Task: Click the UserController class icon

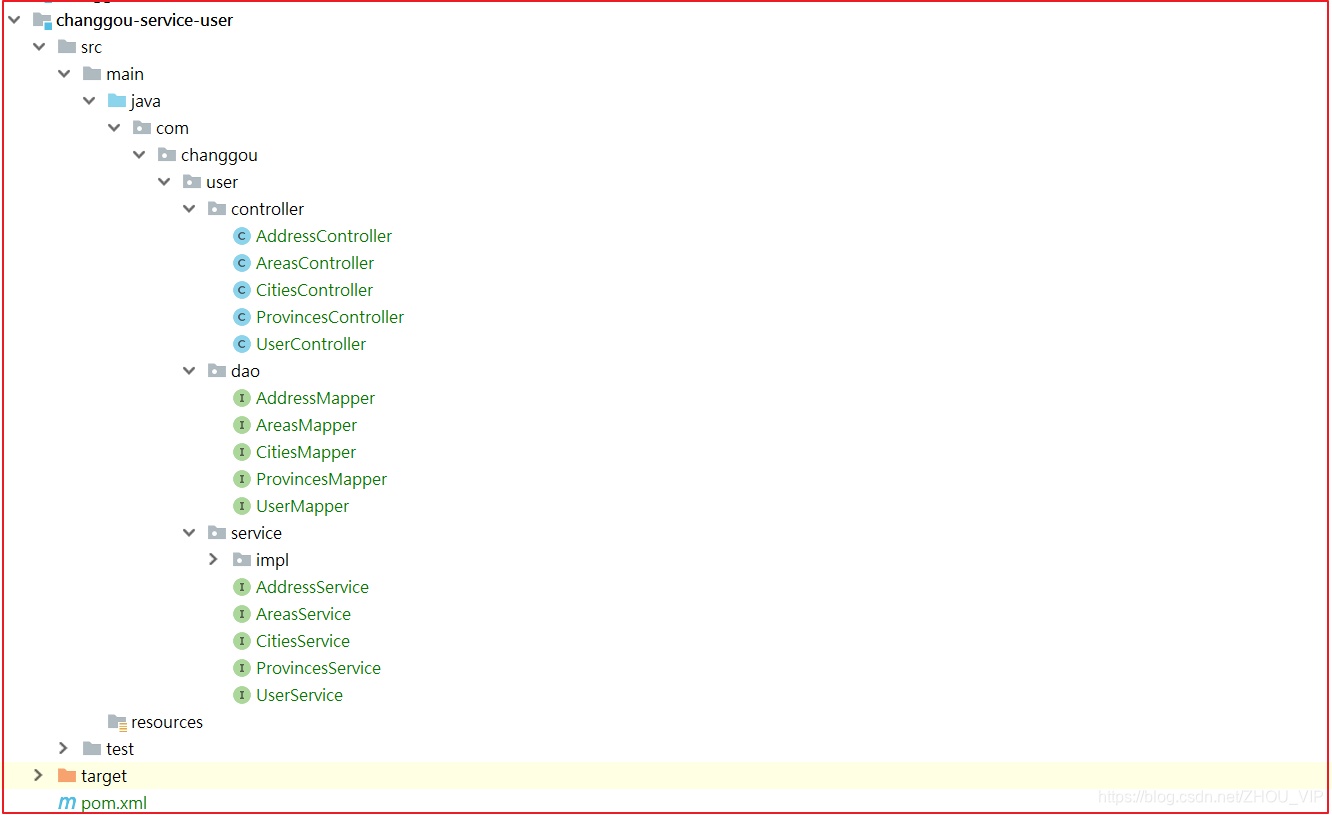Action: coord(241,344)
